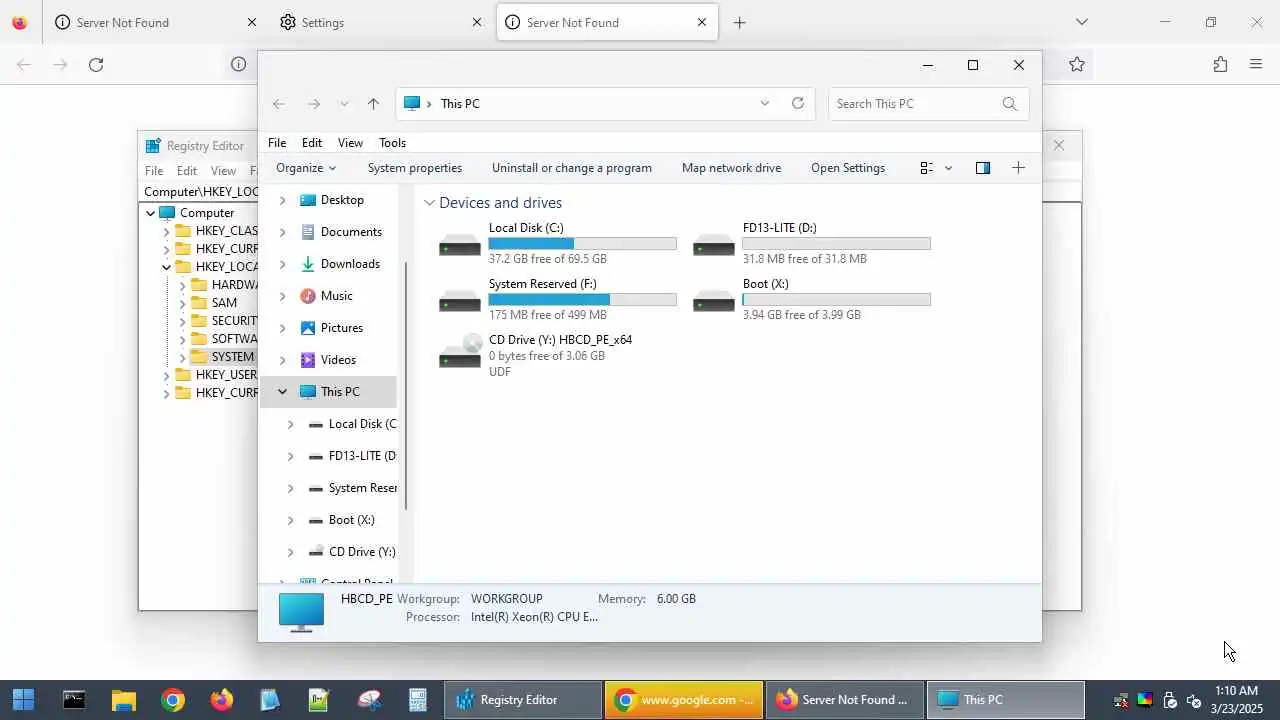Select Pictures in the navigation pane
Viewport: 1280px width, 720px height.
coord(342,328)
